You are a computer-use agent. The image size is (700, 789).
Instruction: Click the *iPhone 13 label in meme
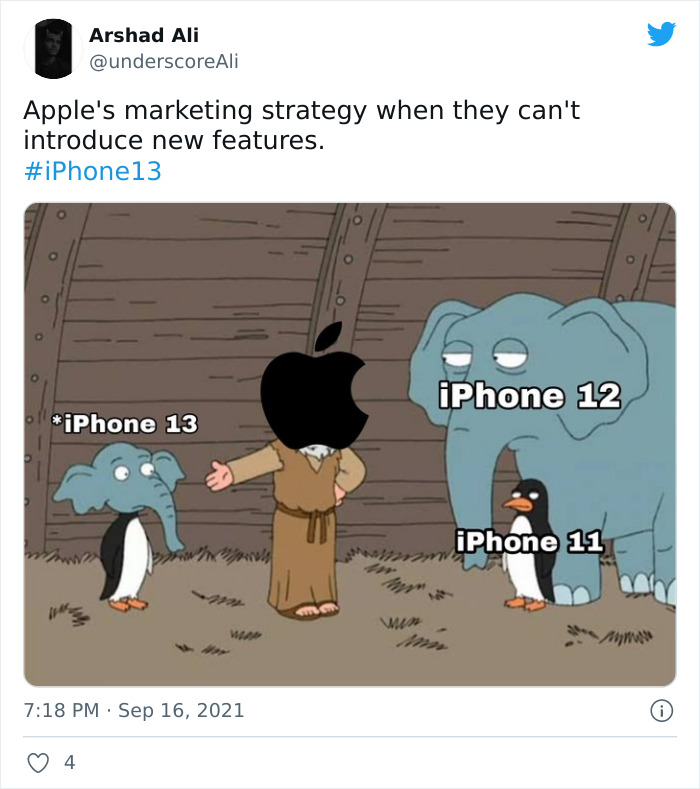tap(124, 424)
